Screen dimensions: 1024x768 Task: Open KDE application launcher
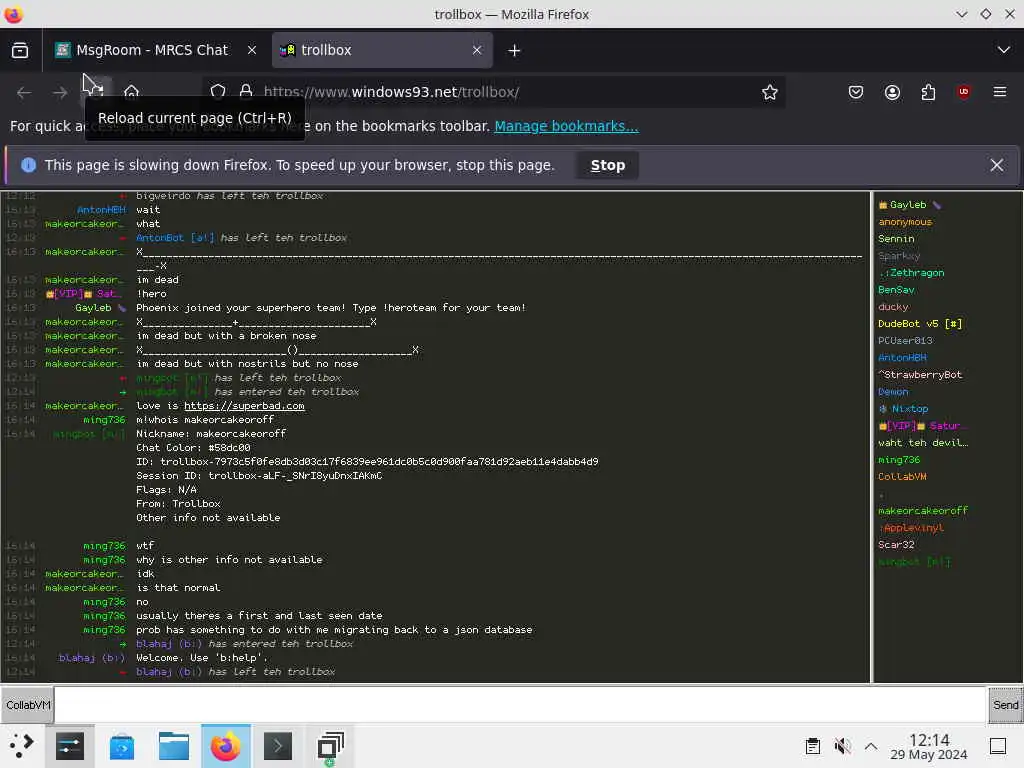click(x=22, y=746)
